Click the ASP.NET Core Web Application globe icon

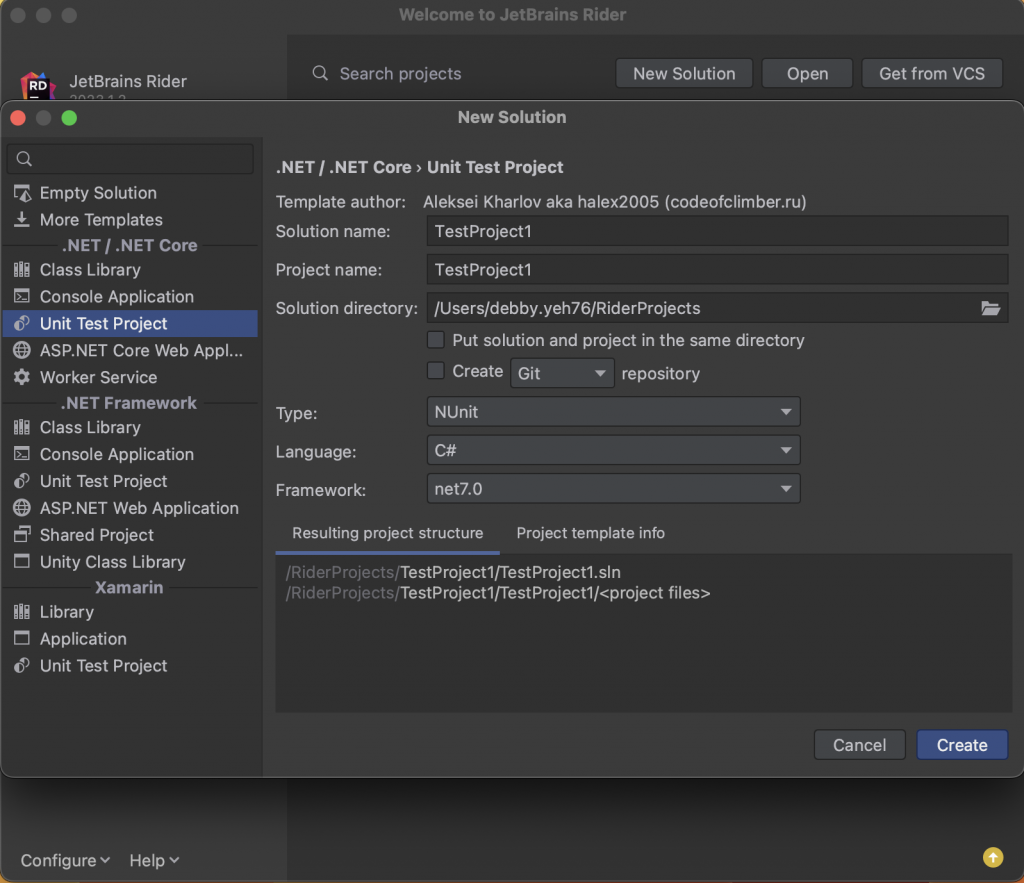pyautogui.click(x=22, y=351)
